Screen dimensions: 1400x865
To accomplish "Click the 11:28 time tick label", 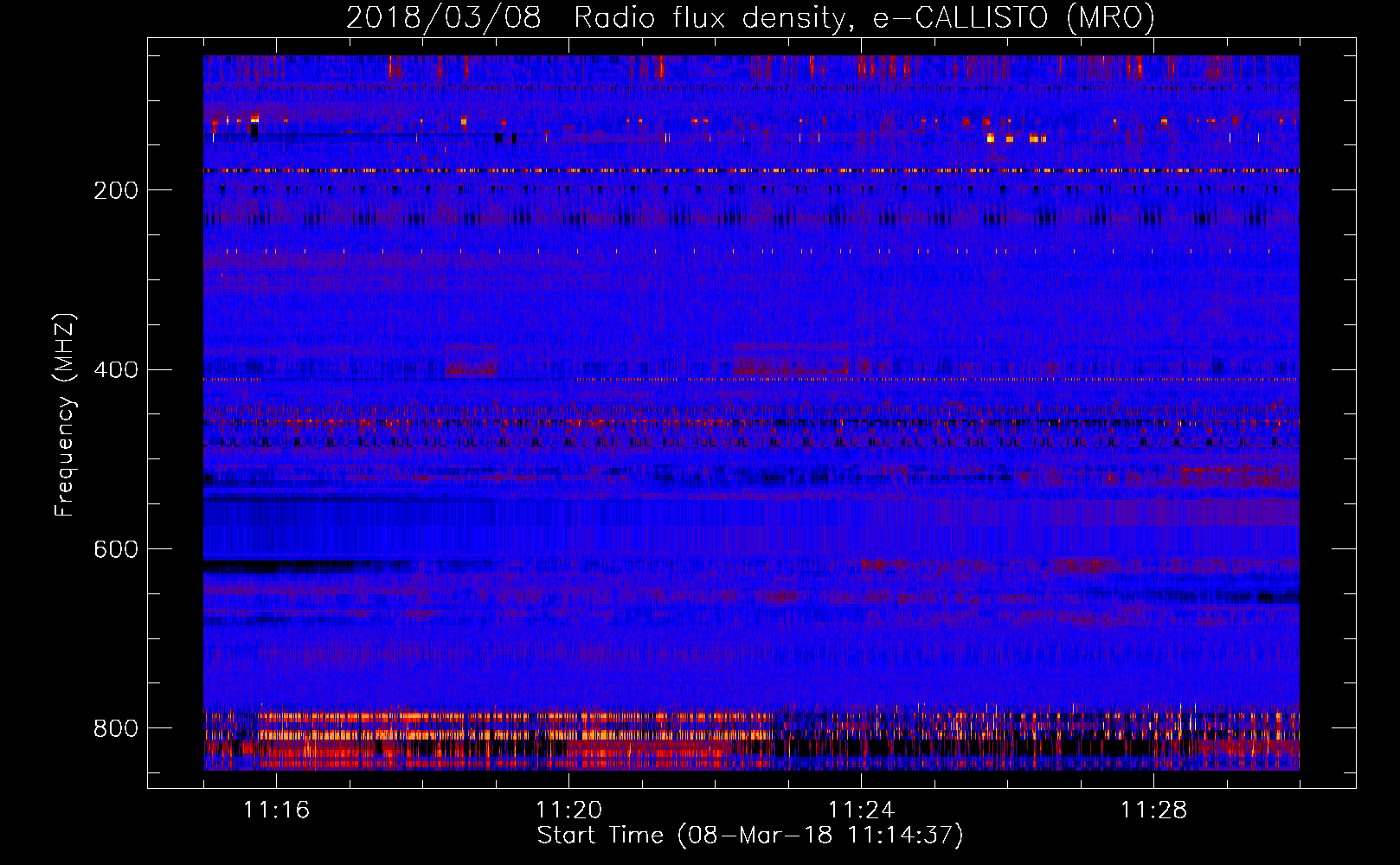I will click(1153, 811).
